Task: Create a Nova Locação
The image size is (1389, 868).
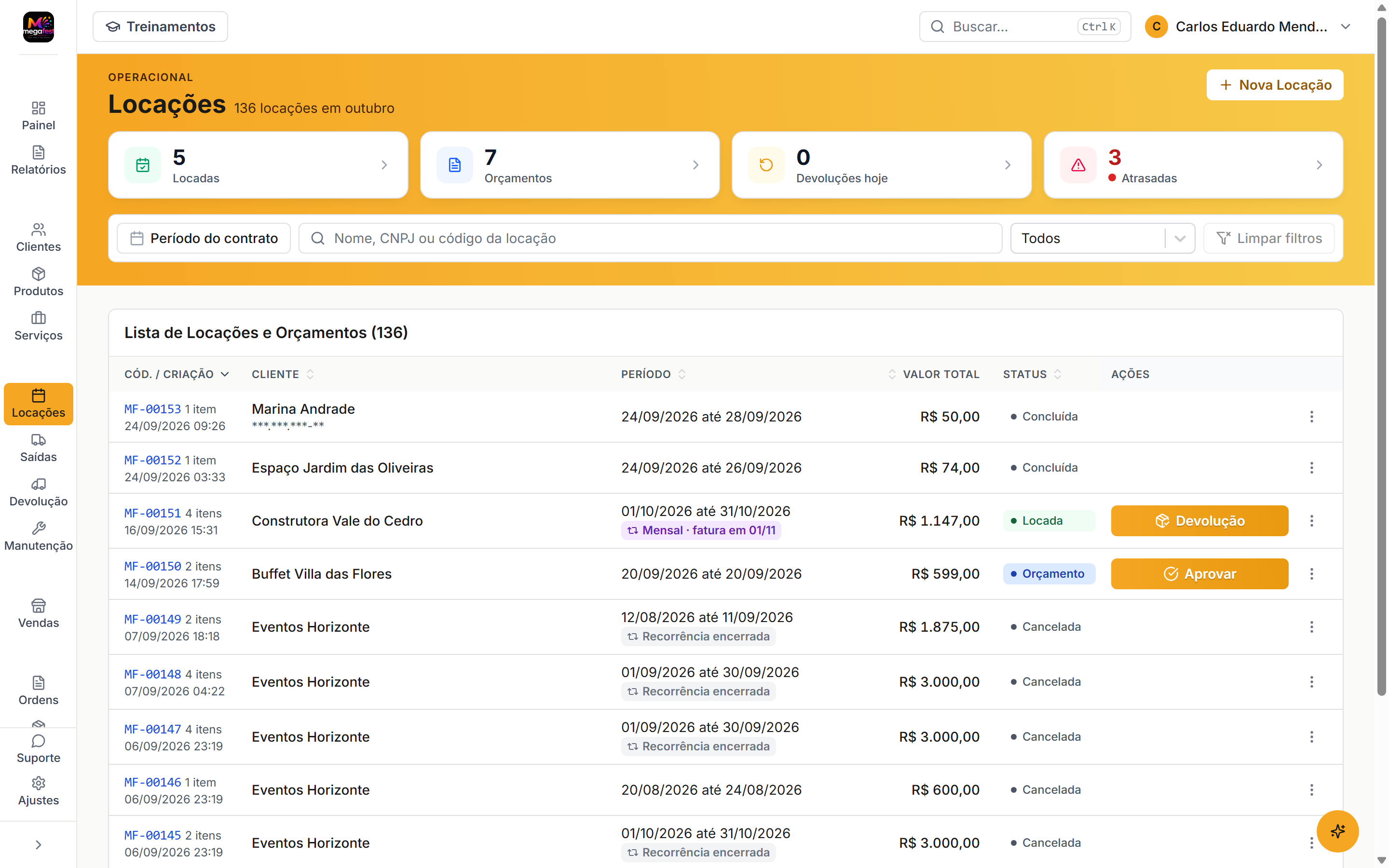Action: [1274, 85]
